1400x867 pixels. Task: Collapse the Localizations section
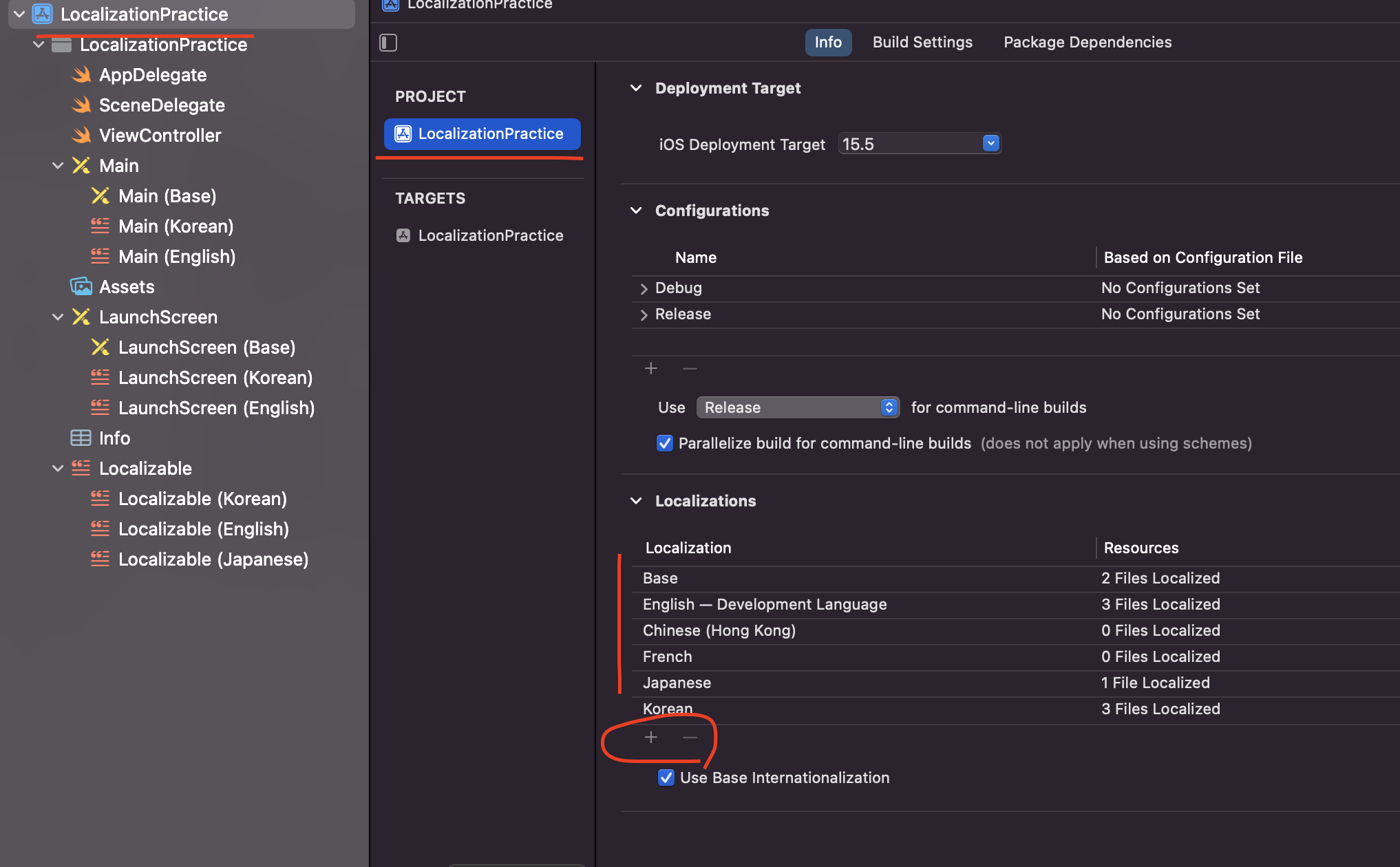pyautogui.click(x=636, y=501)
